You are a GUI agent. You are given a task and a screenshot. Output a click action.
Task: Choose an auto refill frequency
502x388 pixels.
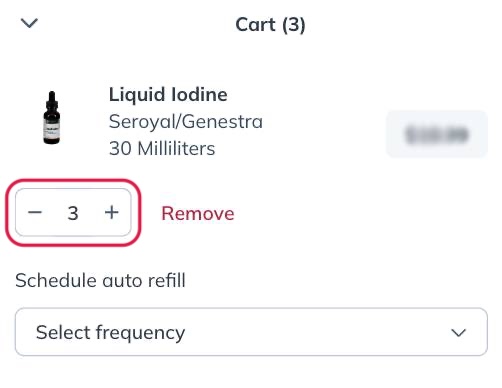click(x=251, y=332)
